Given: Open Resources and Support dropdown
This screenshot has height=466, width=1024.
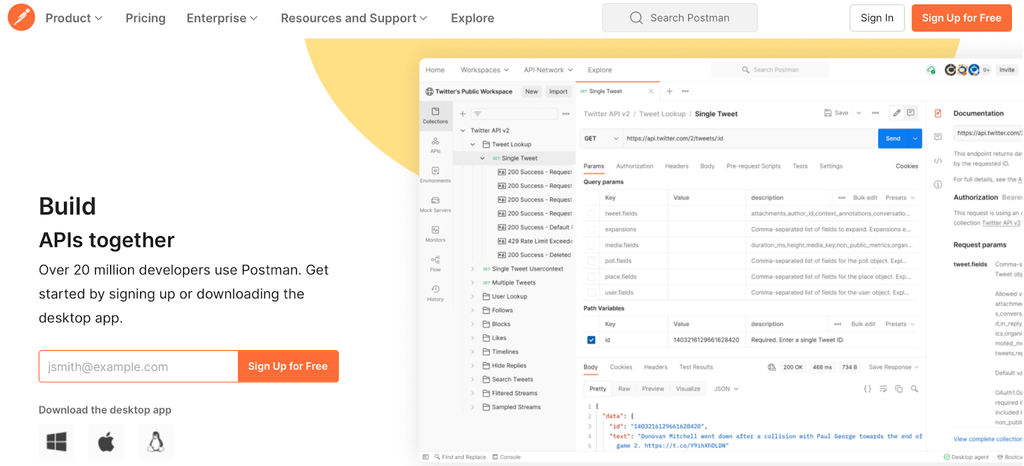Looking at the screenshot, I should (354, 18).
